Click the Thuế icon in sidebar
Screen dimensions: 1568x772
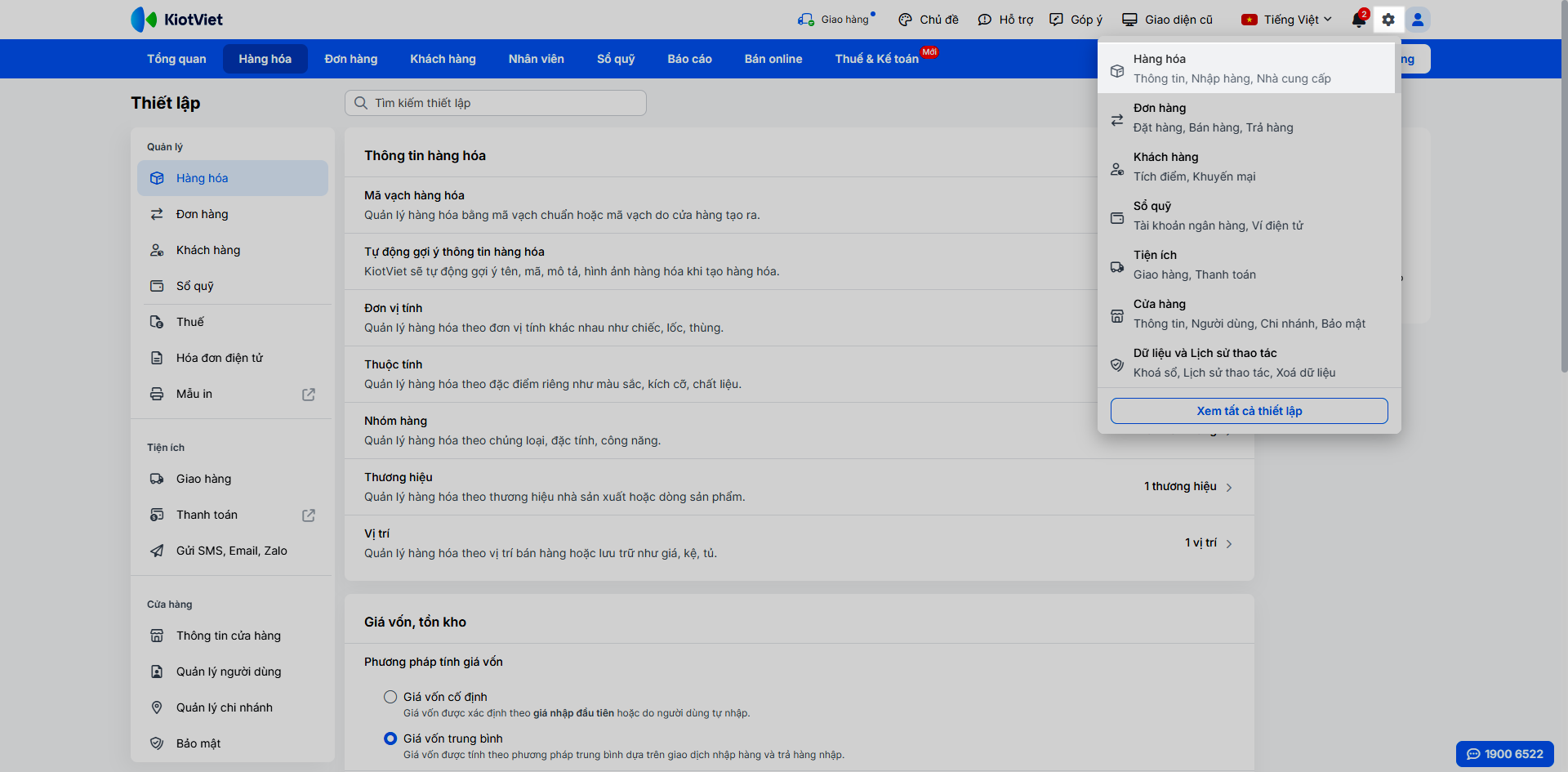coord(157,322)
